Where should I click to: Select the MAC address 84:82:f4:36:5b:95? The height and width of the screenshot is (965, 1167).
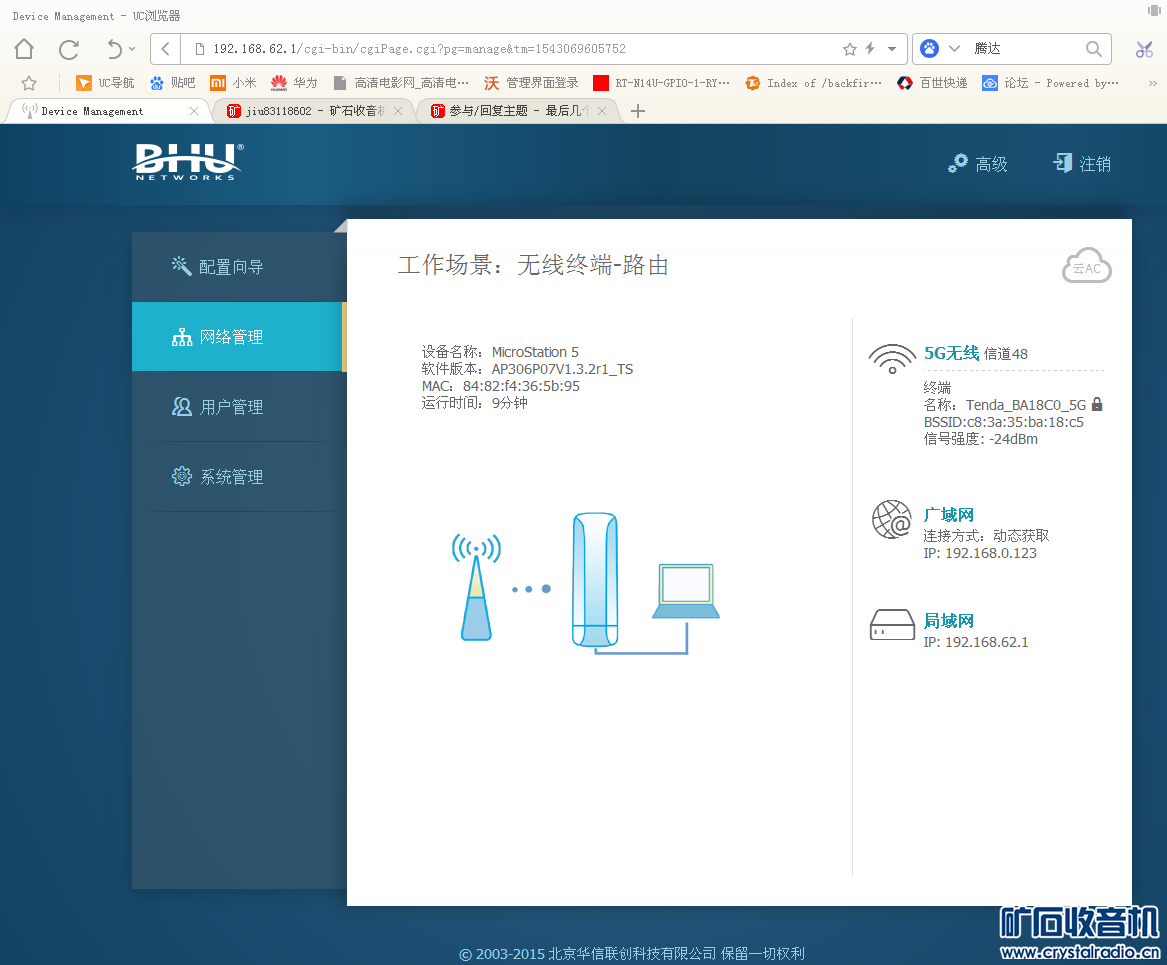point(521,386)
